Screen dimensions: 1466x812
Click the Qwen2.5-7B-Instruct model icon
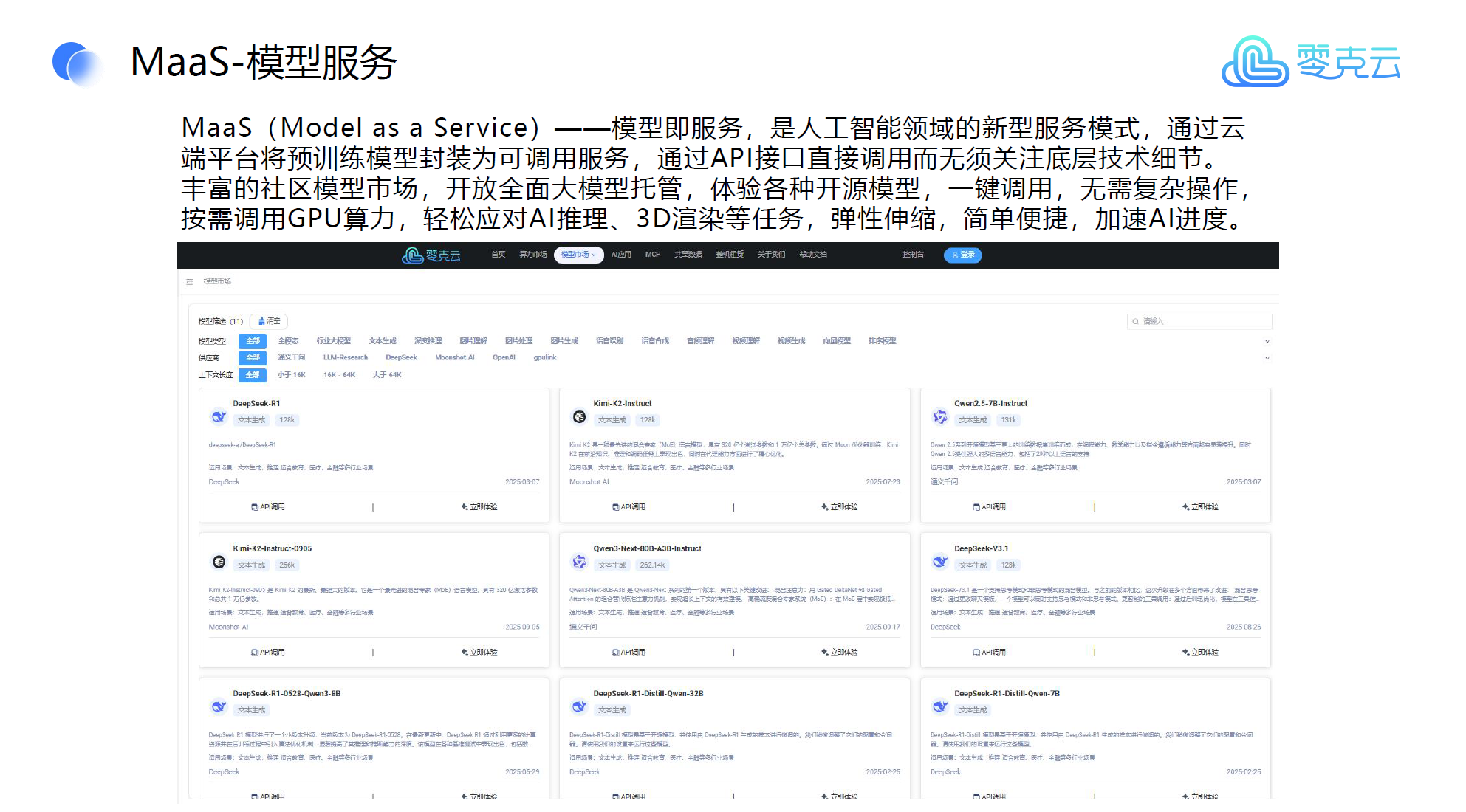[940, 416]
